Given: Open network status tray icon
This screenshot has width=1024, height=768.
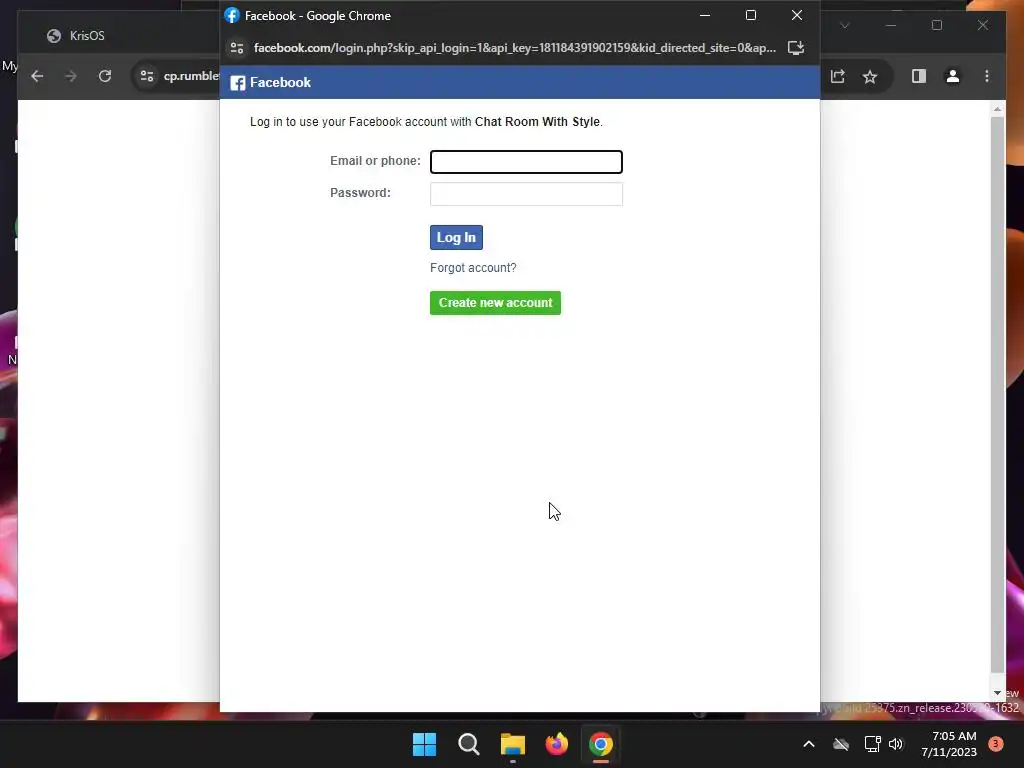Looking at the screenshot, I should coord(872,744).
